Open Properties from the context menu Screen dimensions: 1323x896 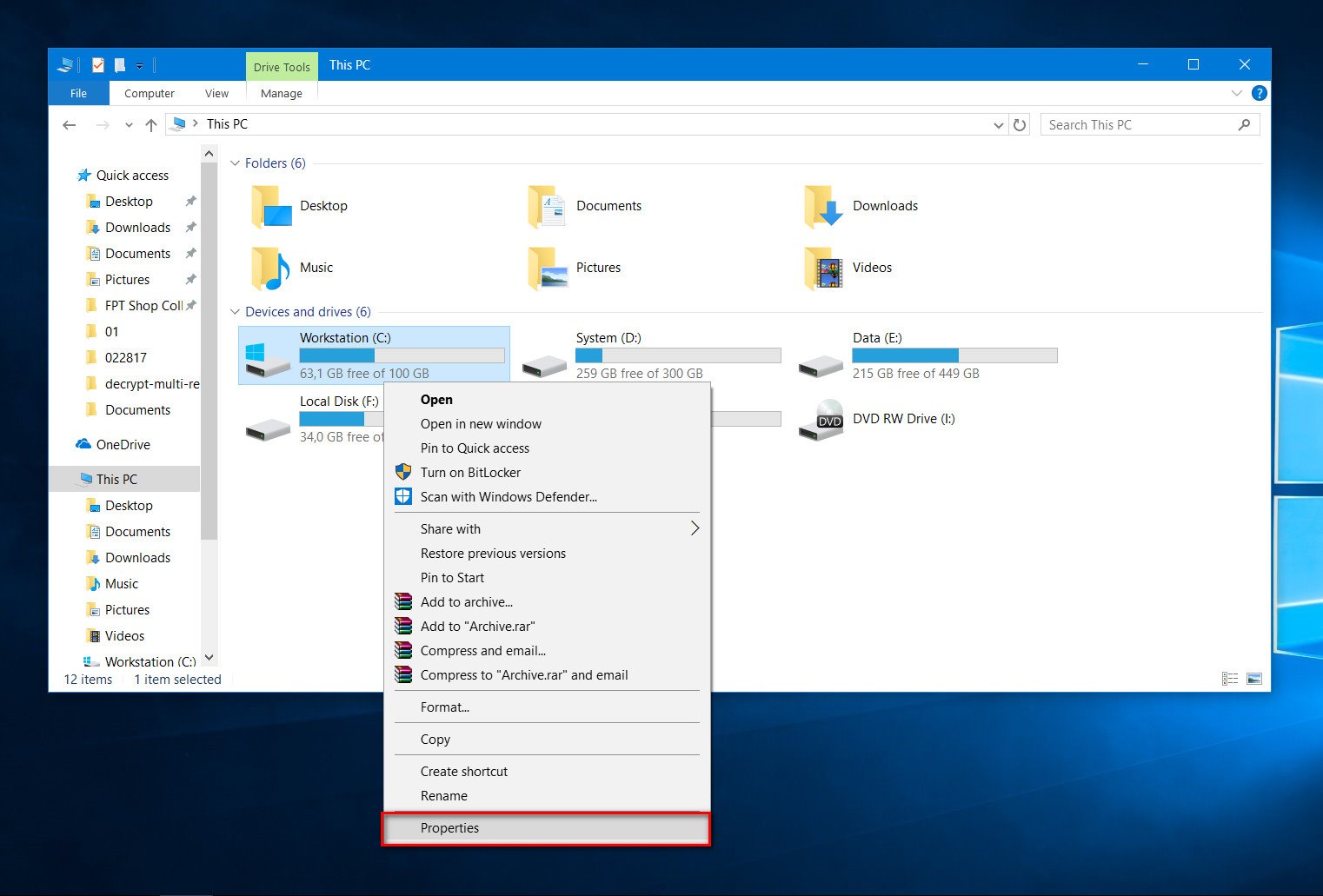[450, 827]
